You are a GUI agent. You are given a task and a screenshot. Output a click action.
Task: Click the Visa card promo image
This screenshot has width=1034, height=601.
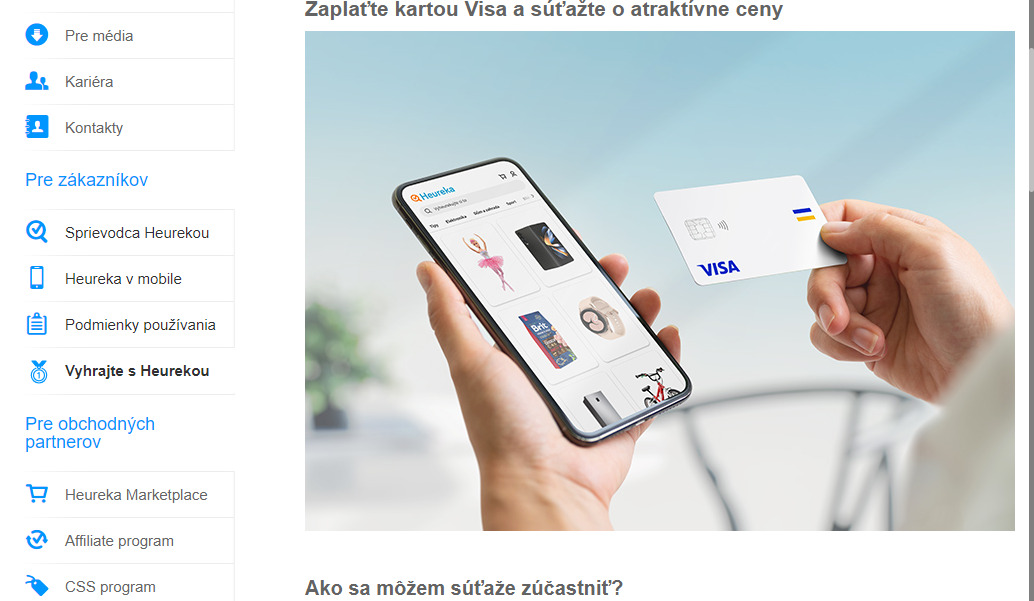(x=659, y=281)
